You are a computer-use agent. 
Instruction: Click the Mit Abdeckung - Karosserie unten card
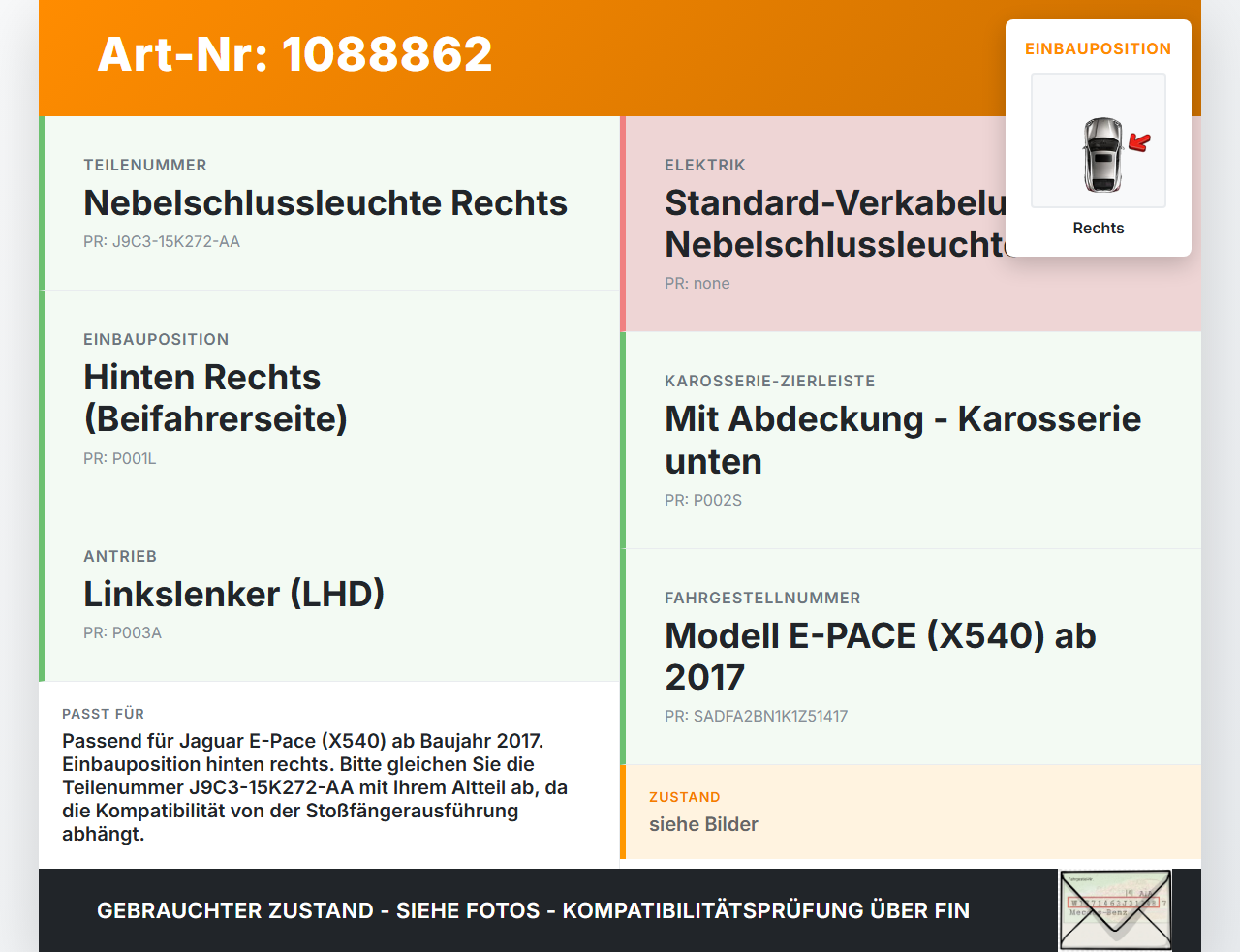911,441
